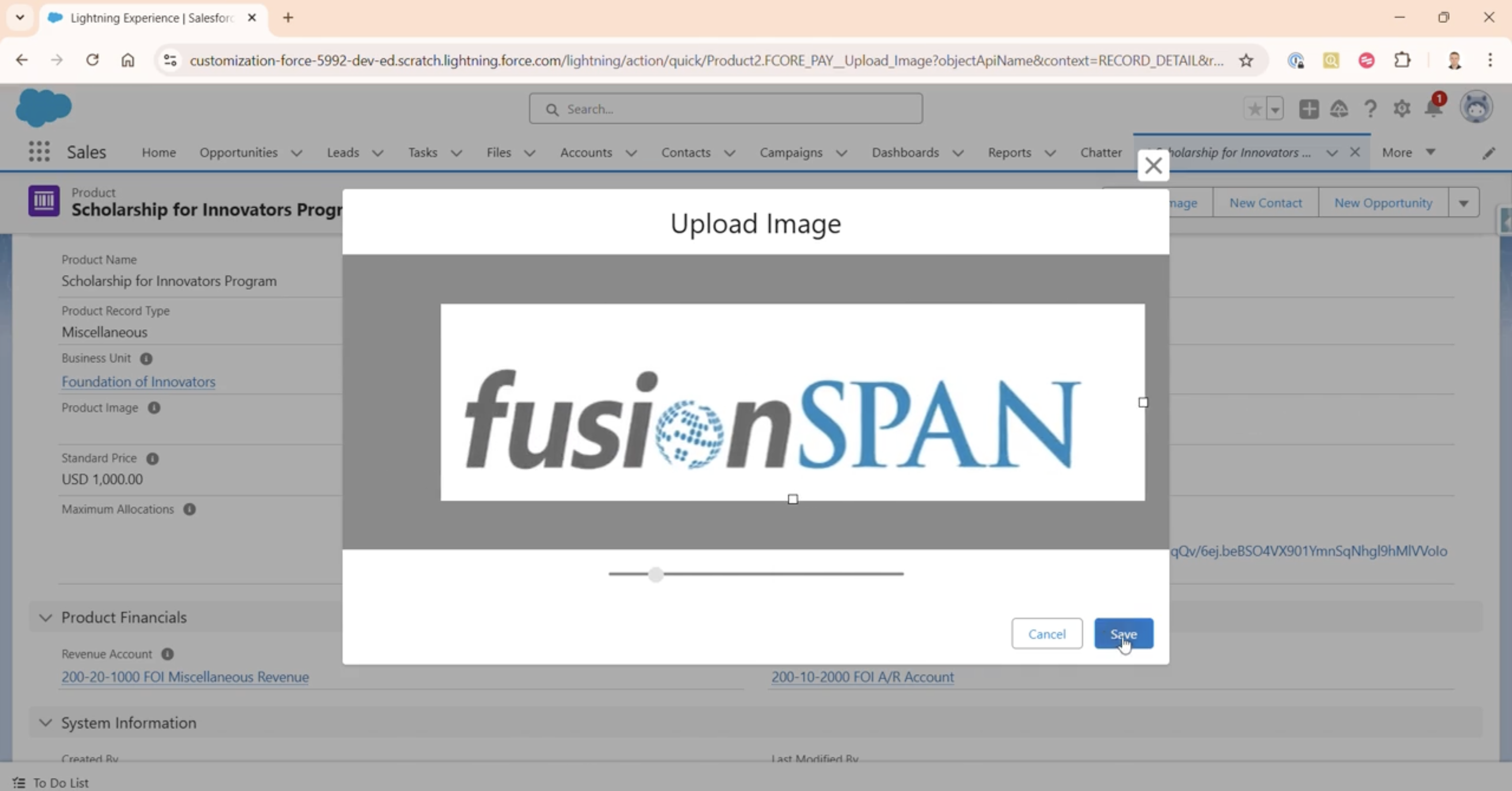Viewport: 1512px width, 791px height.
Task: Open the user profile avatar menu
Action: (1476, 107)
